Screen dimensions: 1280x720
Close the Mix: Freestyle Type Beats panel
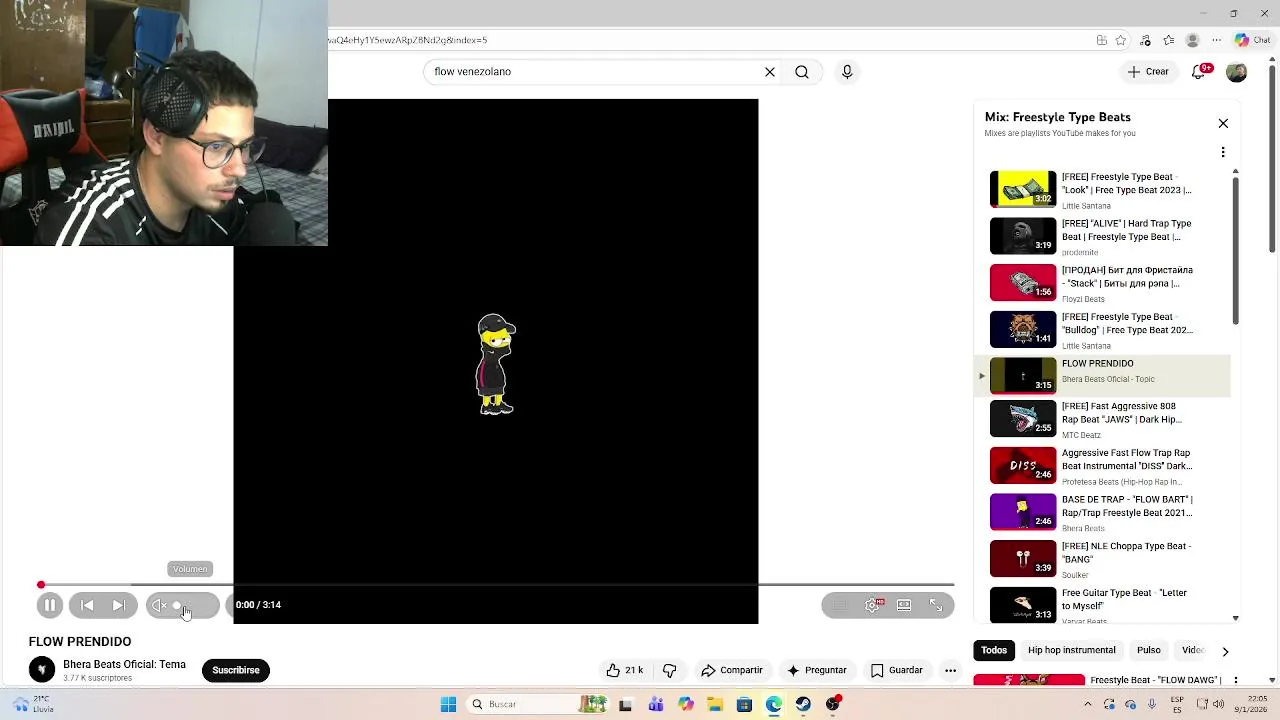(x=1223, y=123)
